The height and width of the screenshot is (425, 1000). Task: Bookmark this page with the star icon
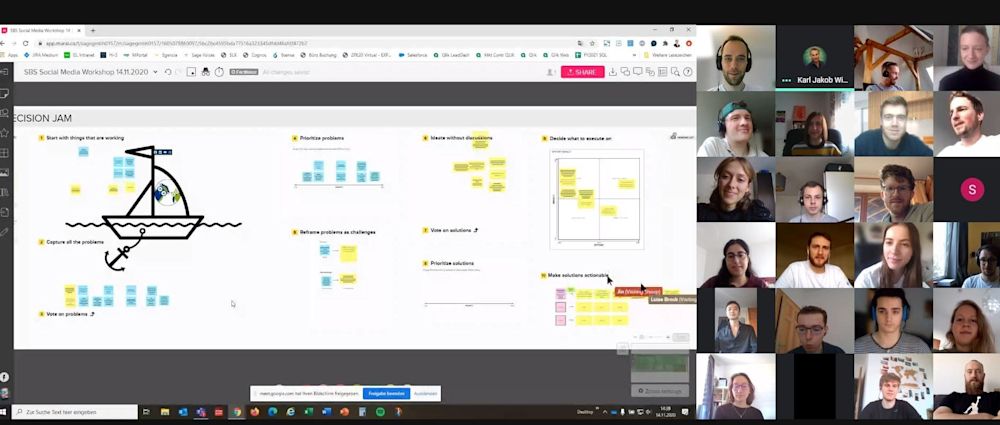click(x=592, y=43)
